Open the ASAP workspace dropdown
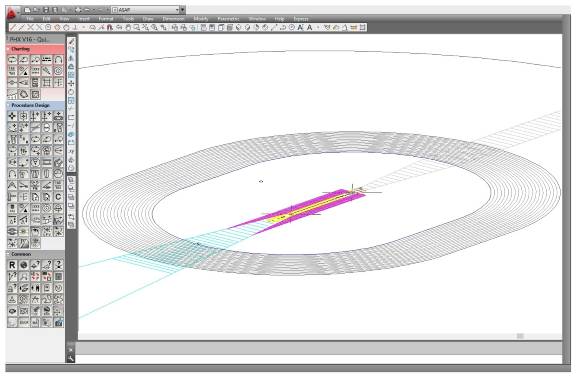Image resolution: width=580 pixels, height=383 pixels. pyautogui.click(x=145, y=10)
